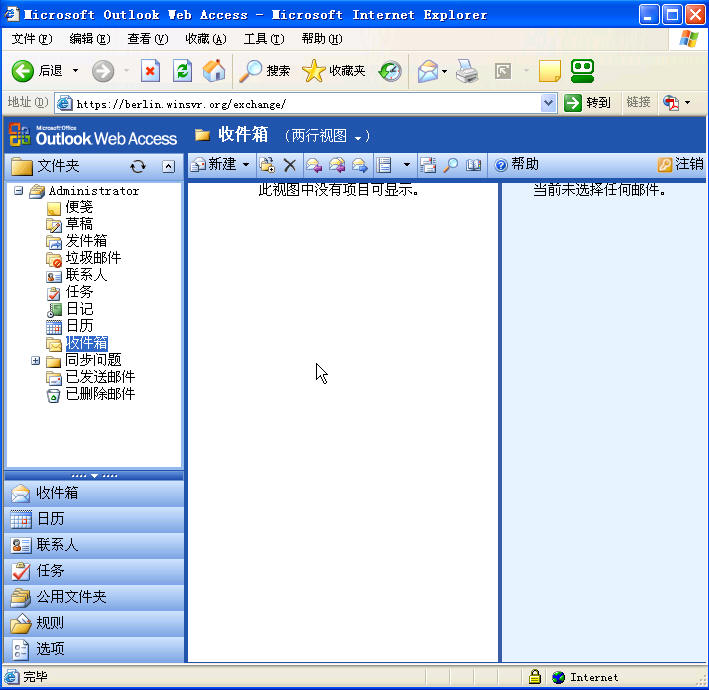
Task: Click the 规则 navigation pane button
Action: coord(50,623)
